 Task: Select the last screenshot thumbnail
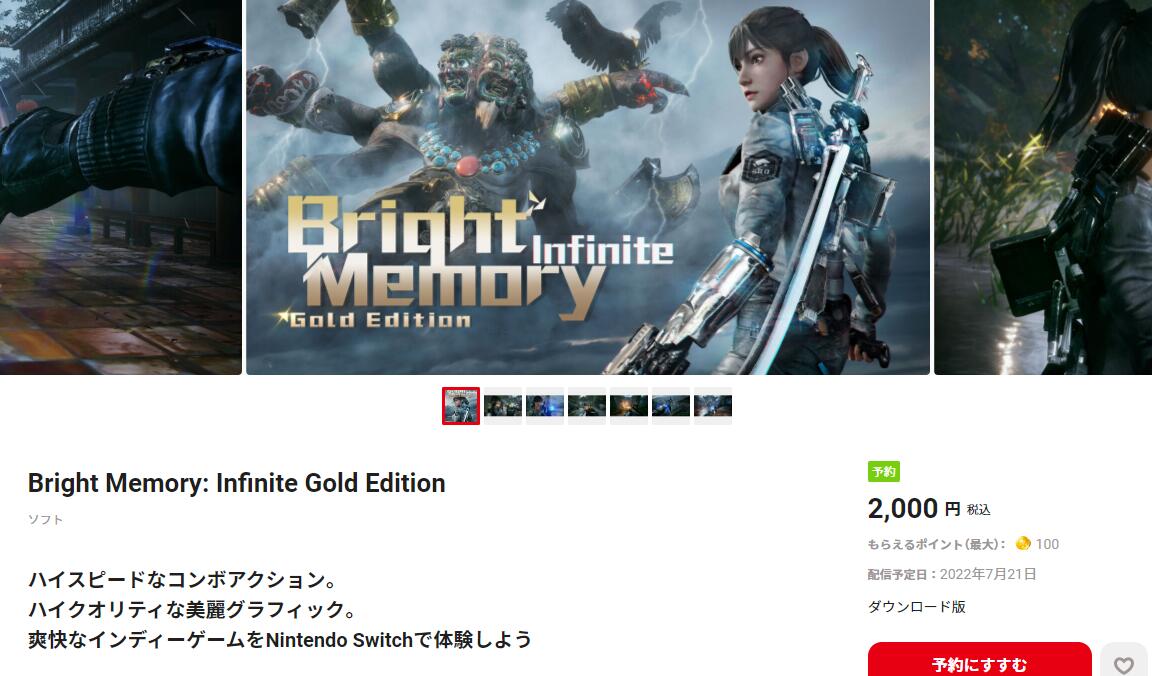[713, 406]
